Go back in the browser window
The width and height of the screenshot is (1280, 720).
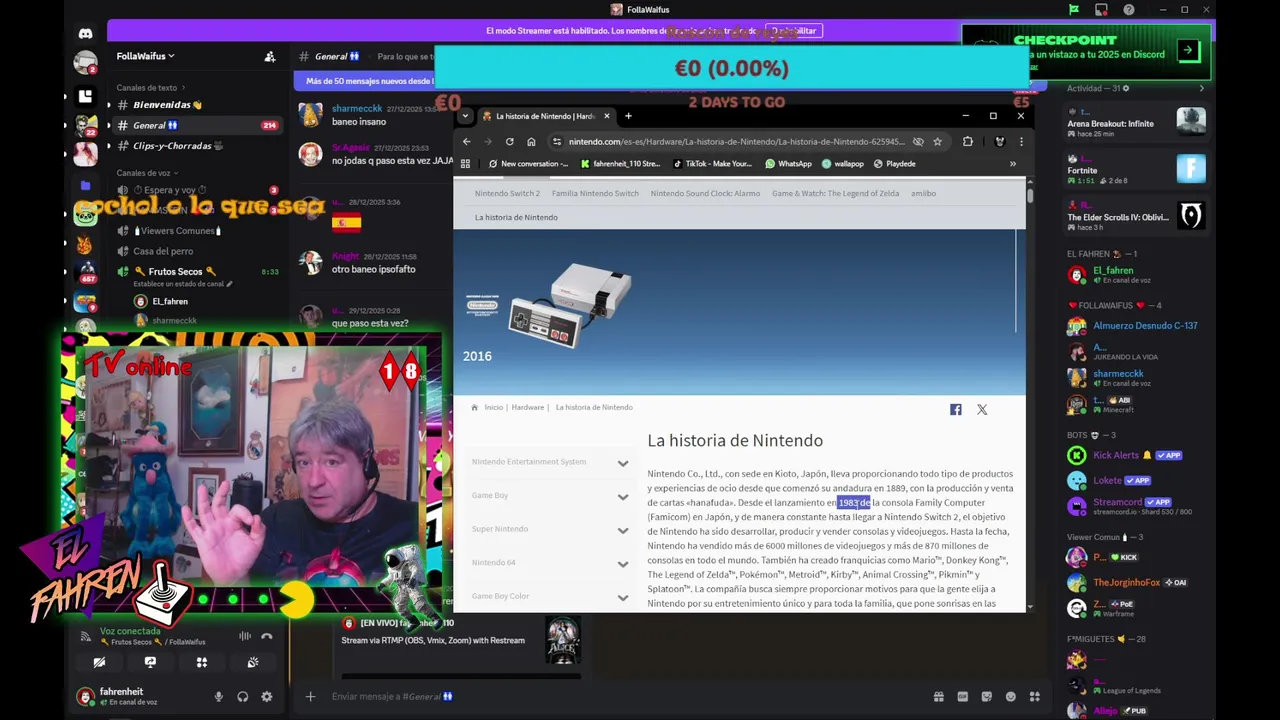coord(466,142)
